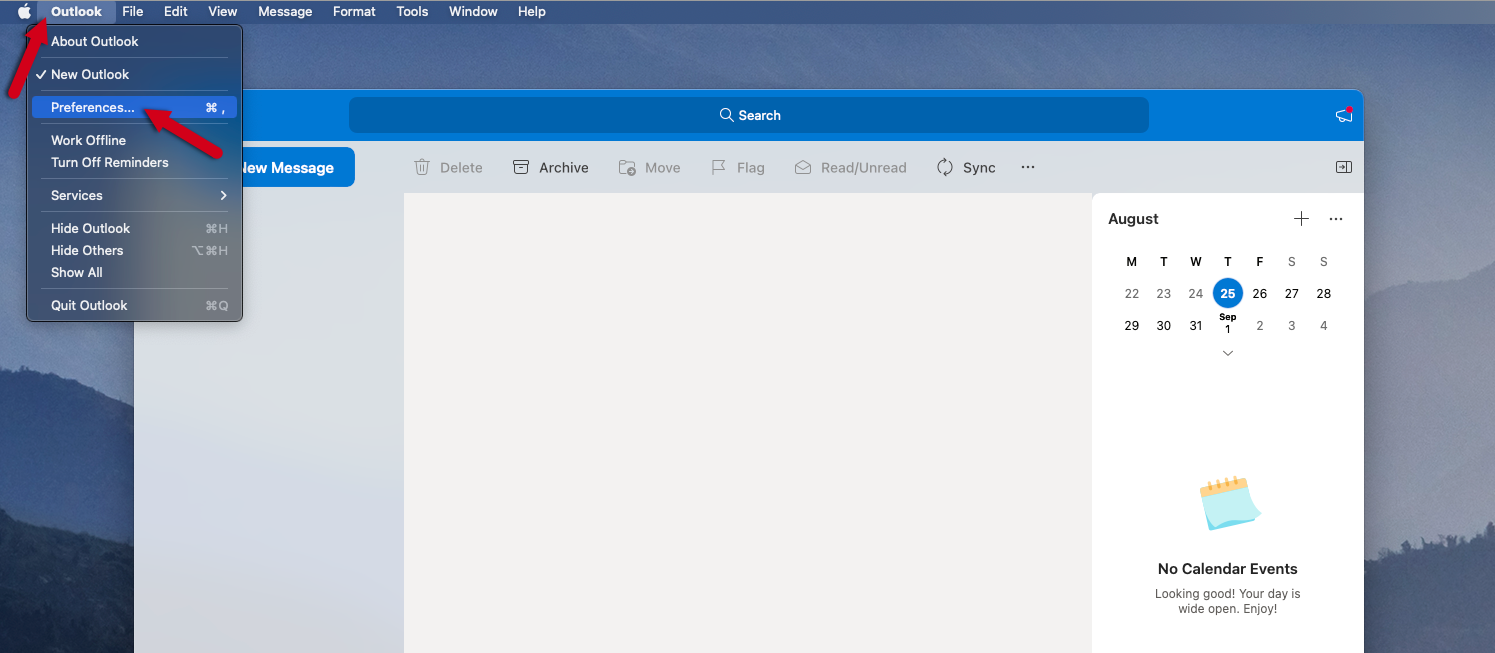The height and width of the screenshot is (653, 1495).
Task: Select About Outlook menu entry
Action: 134,41
